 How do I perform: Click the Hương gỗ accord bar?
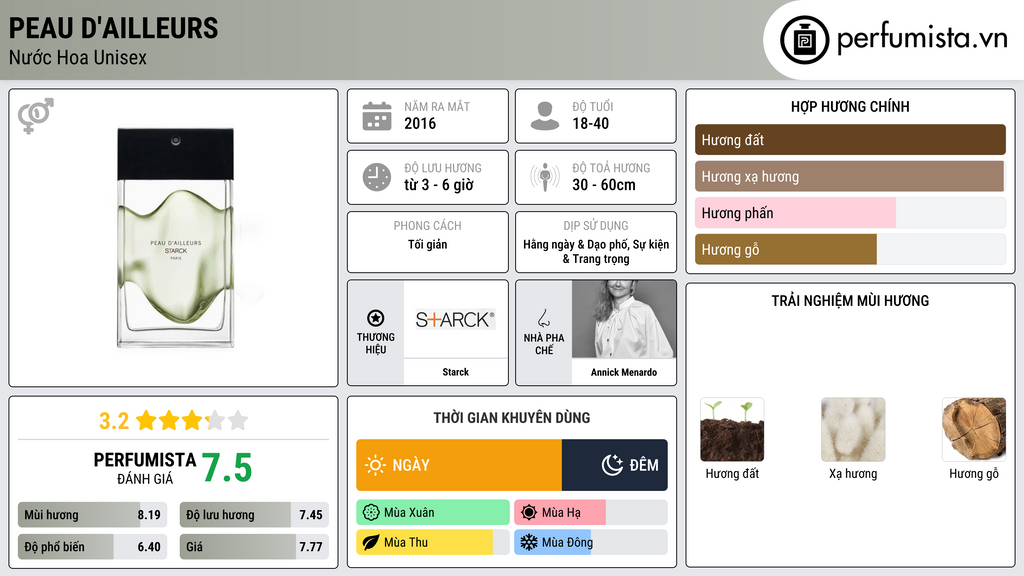850,249
